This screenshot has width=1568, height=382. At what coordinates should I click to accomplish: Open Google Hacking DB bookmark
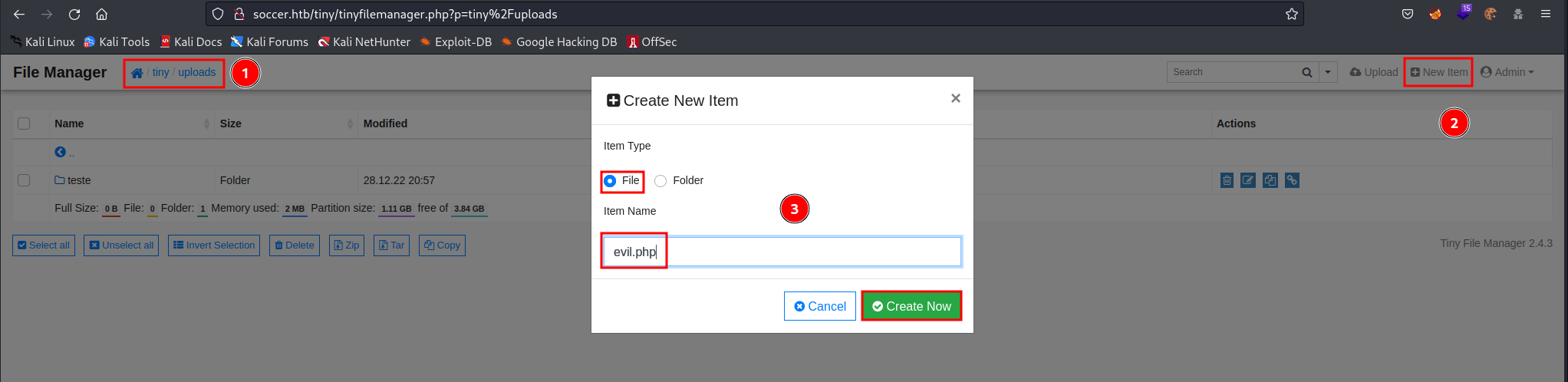tap(559, 41)
